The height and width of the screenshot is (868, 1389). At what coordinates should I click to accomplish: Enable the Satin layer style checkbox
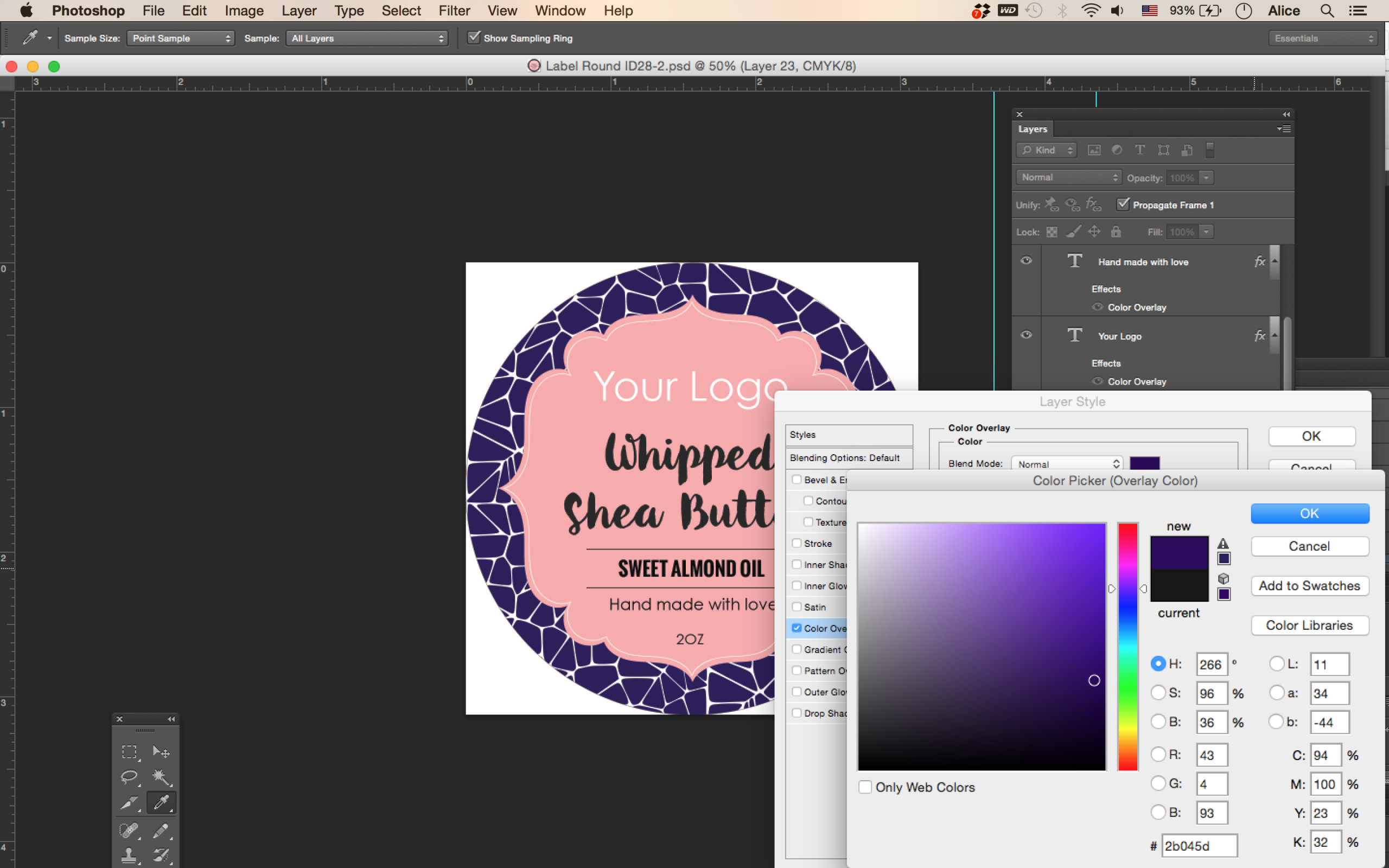797,606
